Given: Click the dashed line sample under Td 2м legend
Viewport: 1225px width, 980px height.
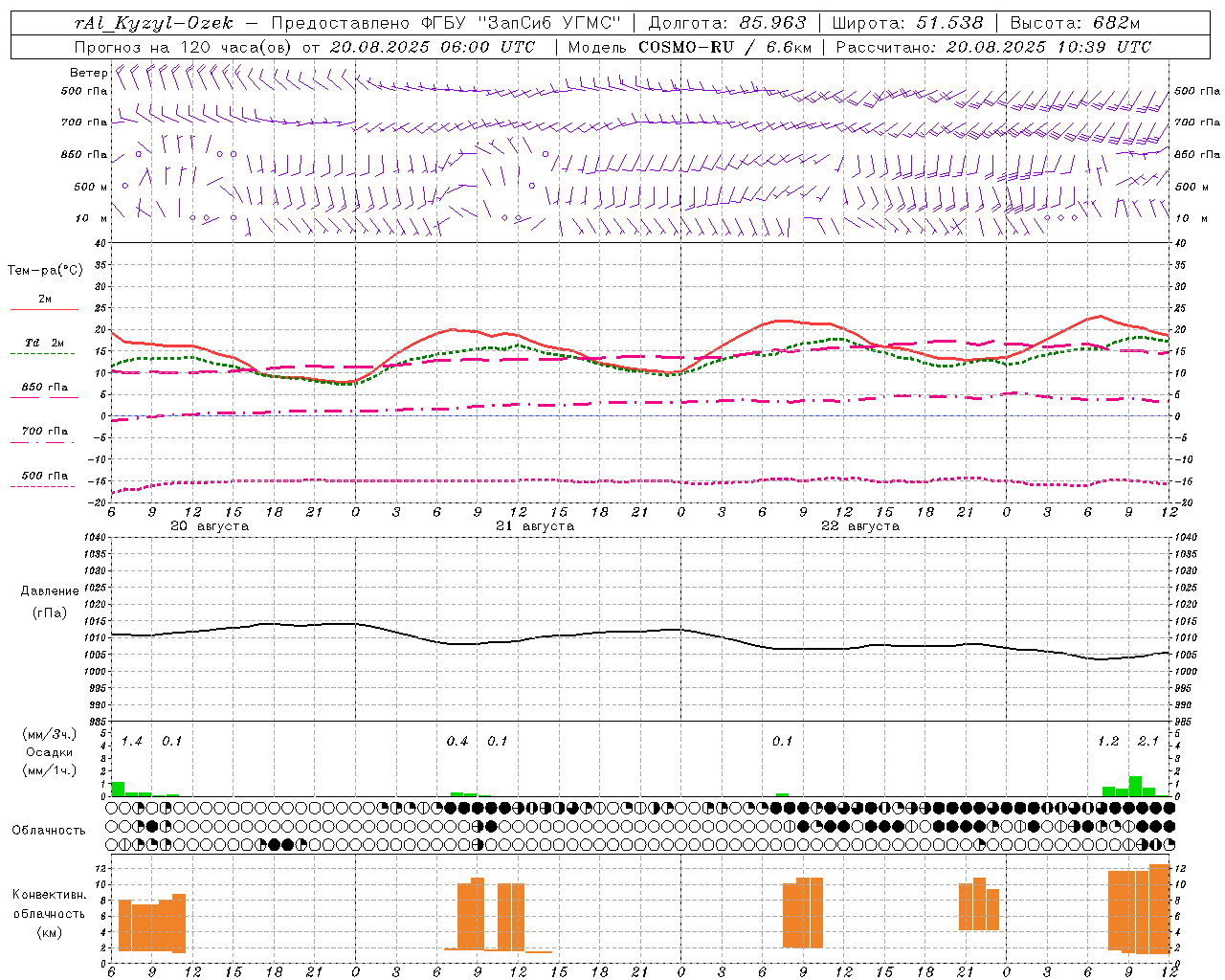Looking at the screenshot, I should tap(44, 354).
